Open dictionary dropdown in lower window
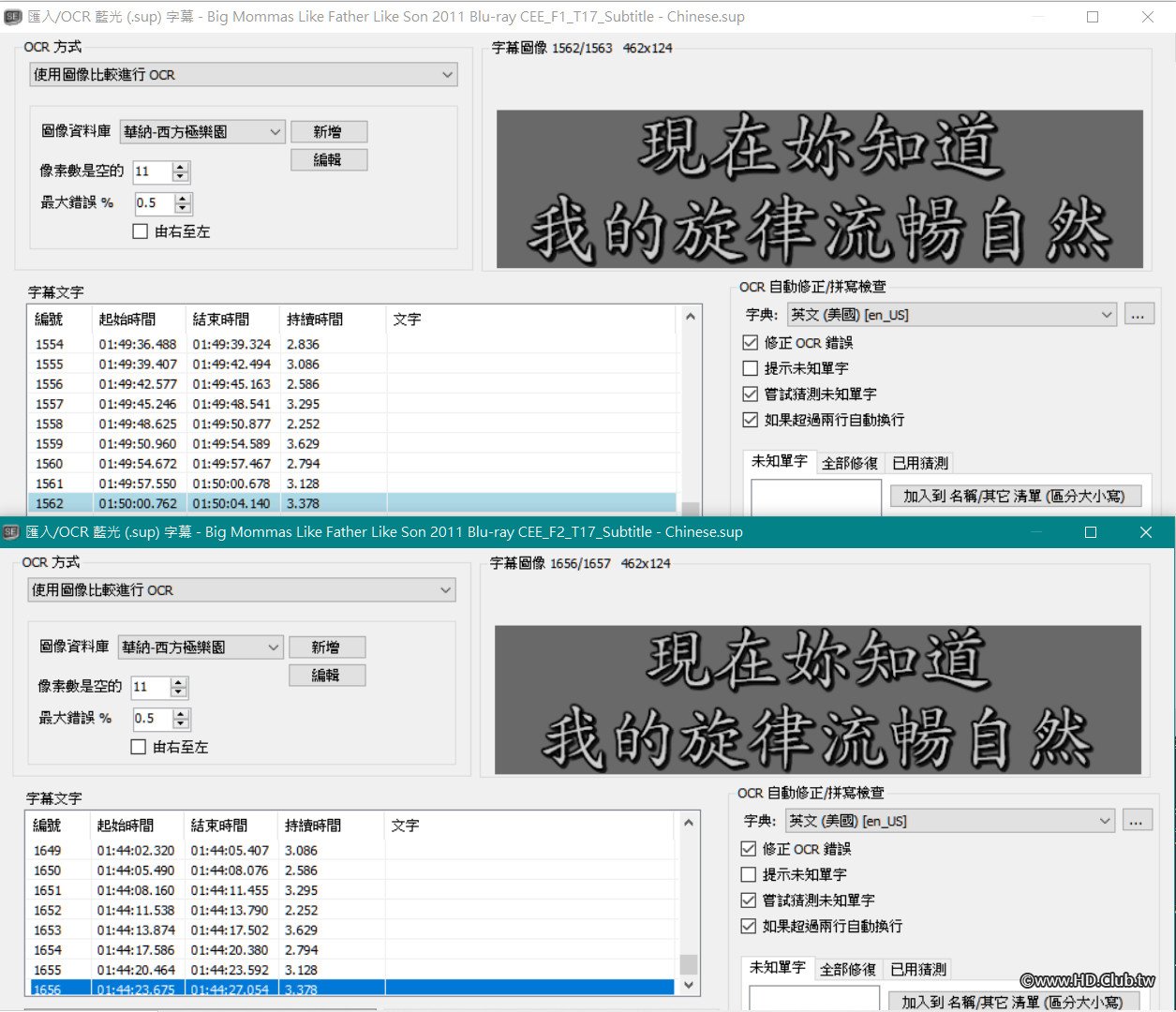This screenshot has height=1012, width=1176. click(x=949, y=821)
